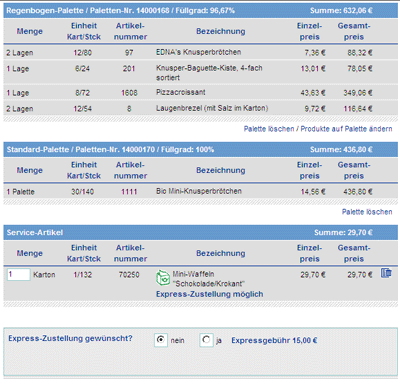Click the Service-Artikel section header
The height and width of the screenshot is (379, 400).
point(201,233)
